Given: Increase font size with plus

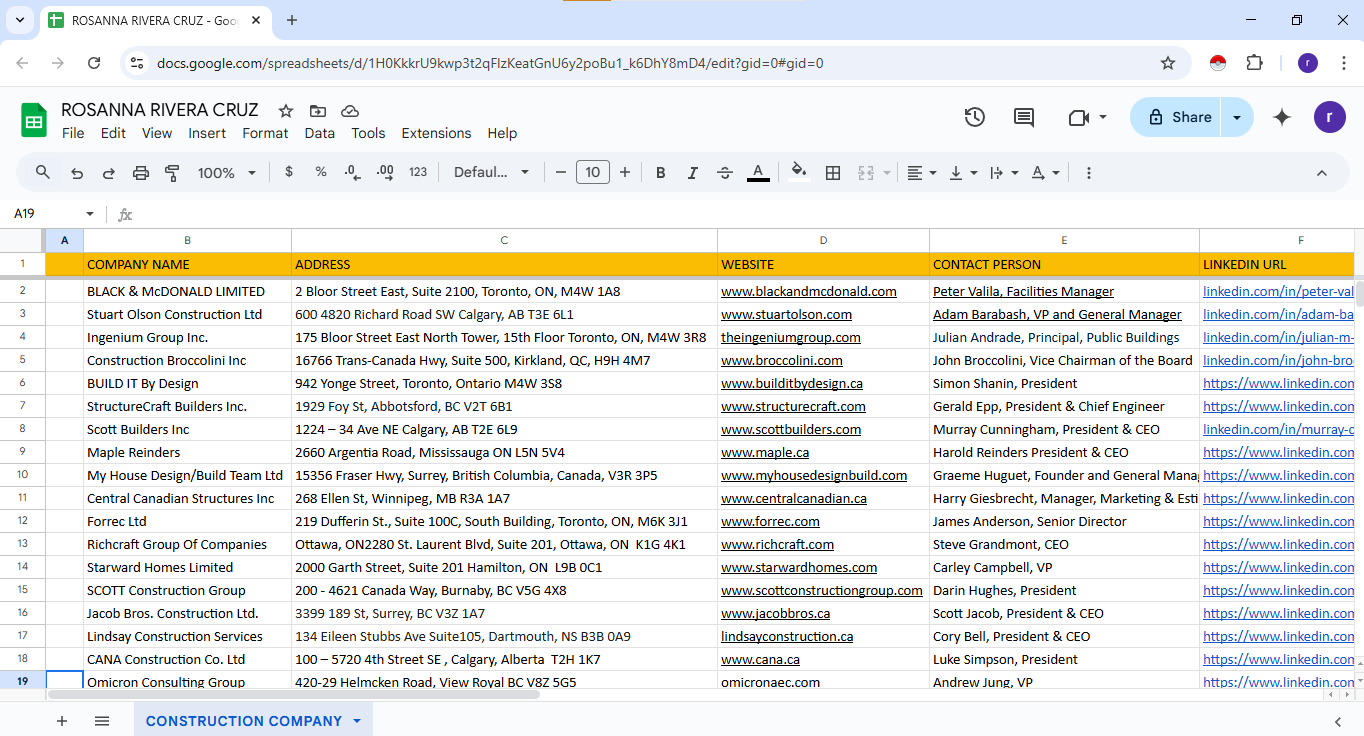Looking at the screenshot, I should pyautogui.click(x=625, y=173).
